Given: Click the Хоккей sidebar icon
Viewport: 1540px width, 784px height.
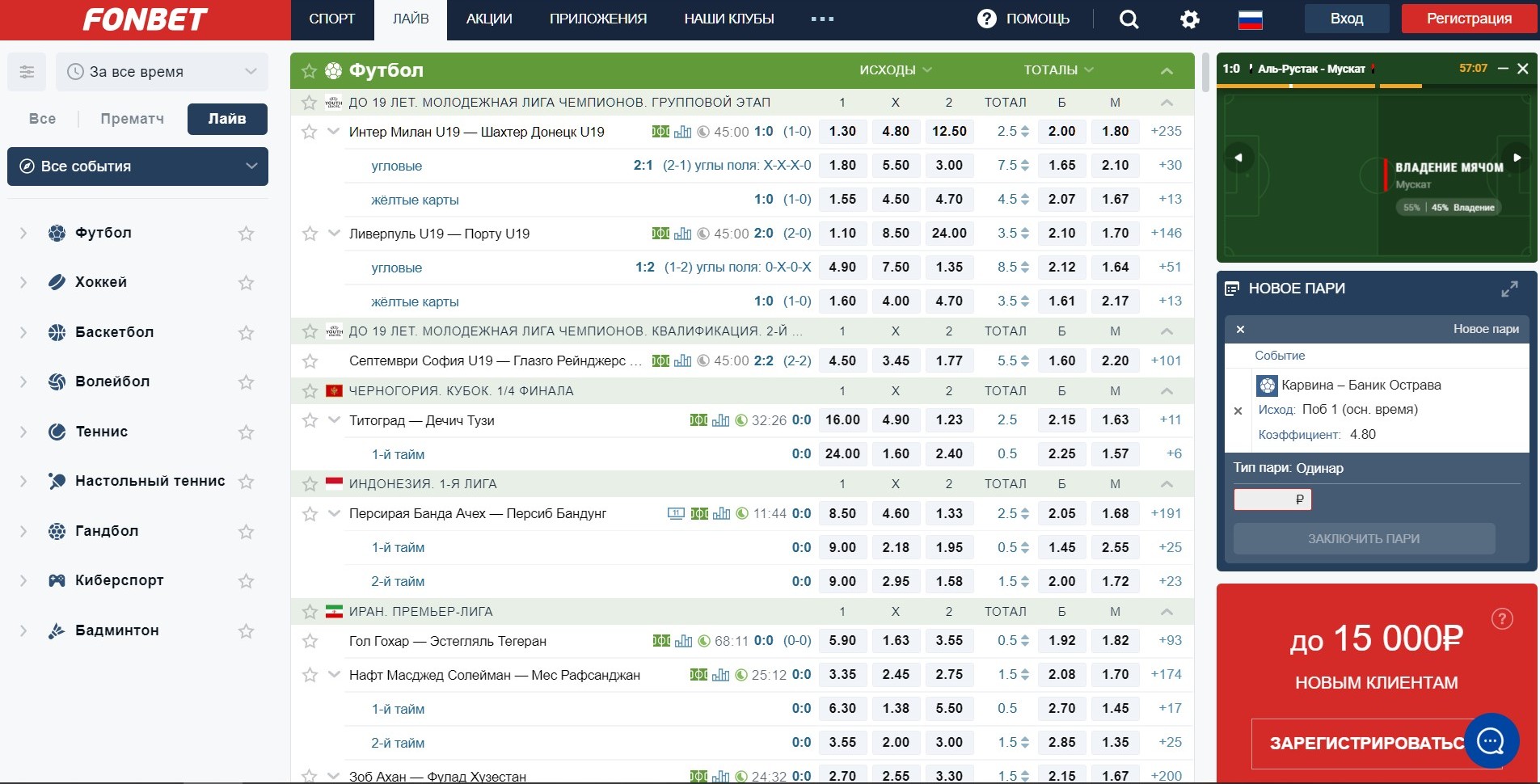Looking at the screenshot, I should click(x=57, y=282).
